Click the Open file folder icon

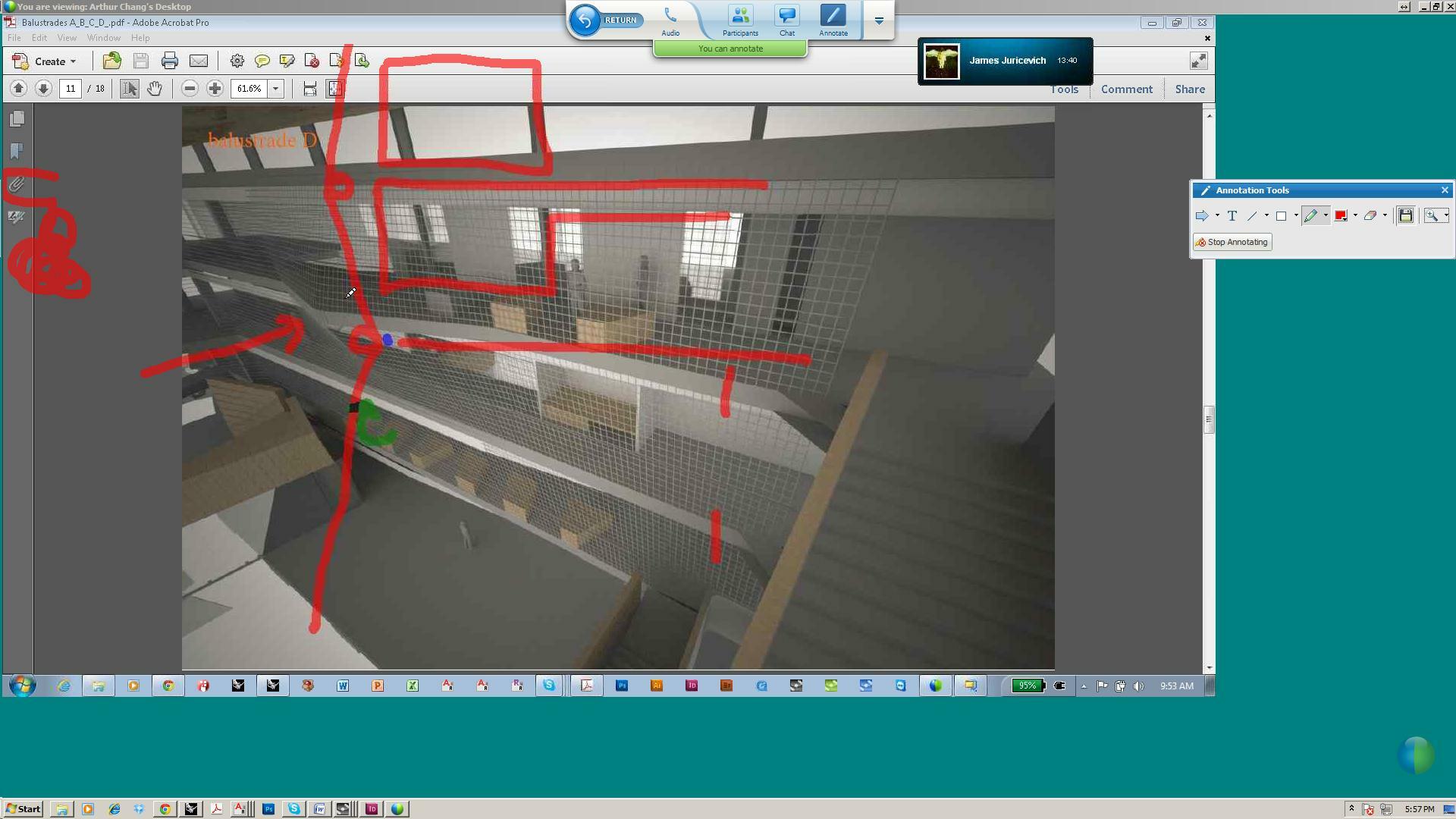click(x=112, y=61)
